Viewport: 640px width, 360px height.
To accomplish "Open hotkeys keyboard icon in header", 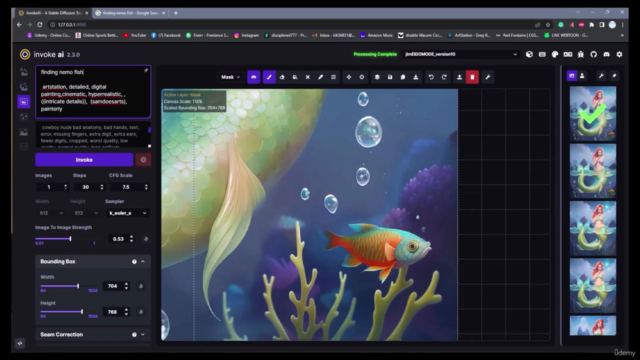I will pos(542,54).
